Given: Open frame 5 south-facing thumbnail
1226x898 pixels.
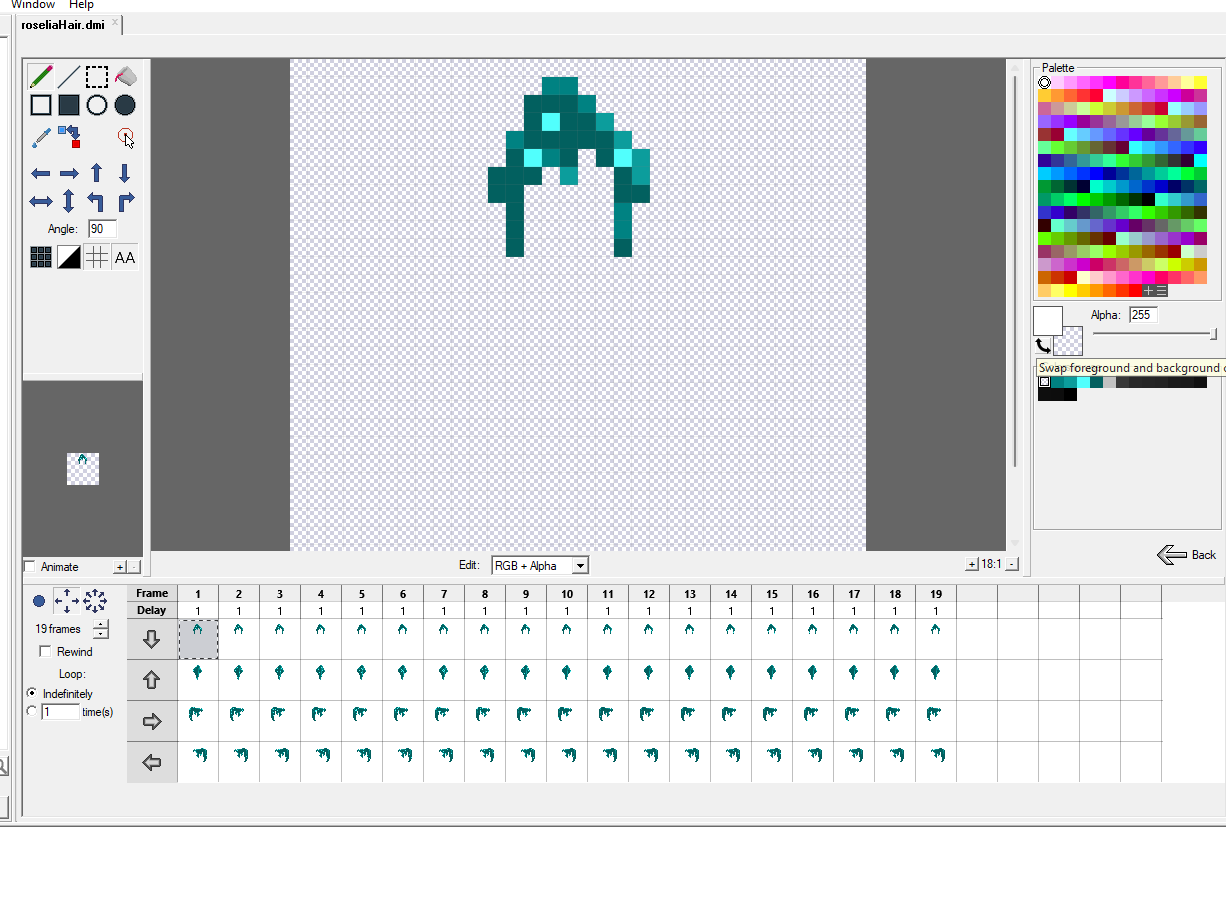Looking at the screenshot, I should 362,639.
